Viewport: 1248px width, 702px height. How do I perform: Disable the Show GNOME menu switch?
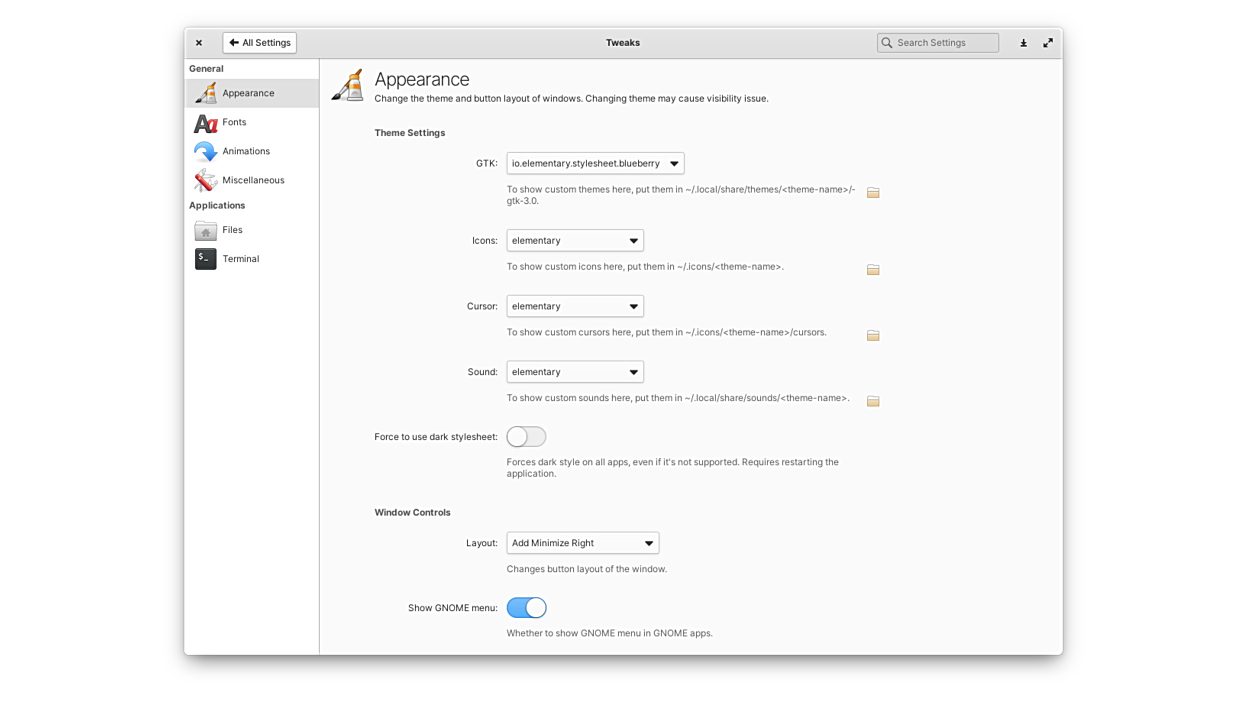[526, 608]
